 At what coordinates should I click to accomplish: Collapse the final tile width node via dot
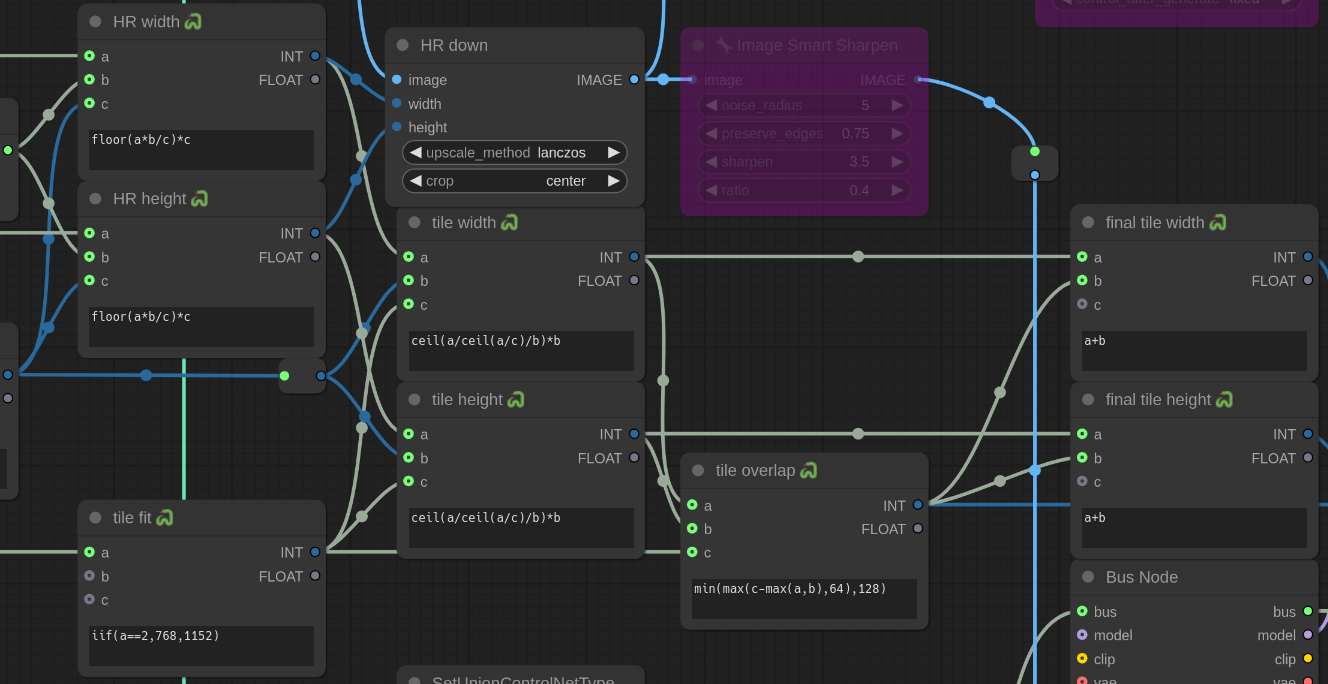[x=1088, y=223]
